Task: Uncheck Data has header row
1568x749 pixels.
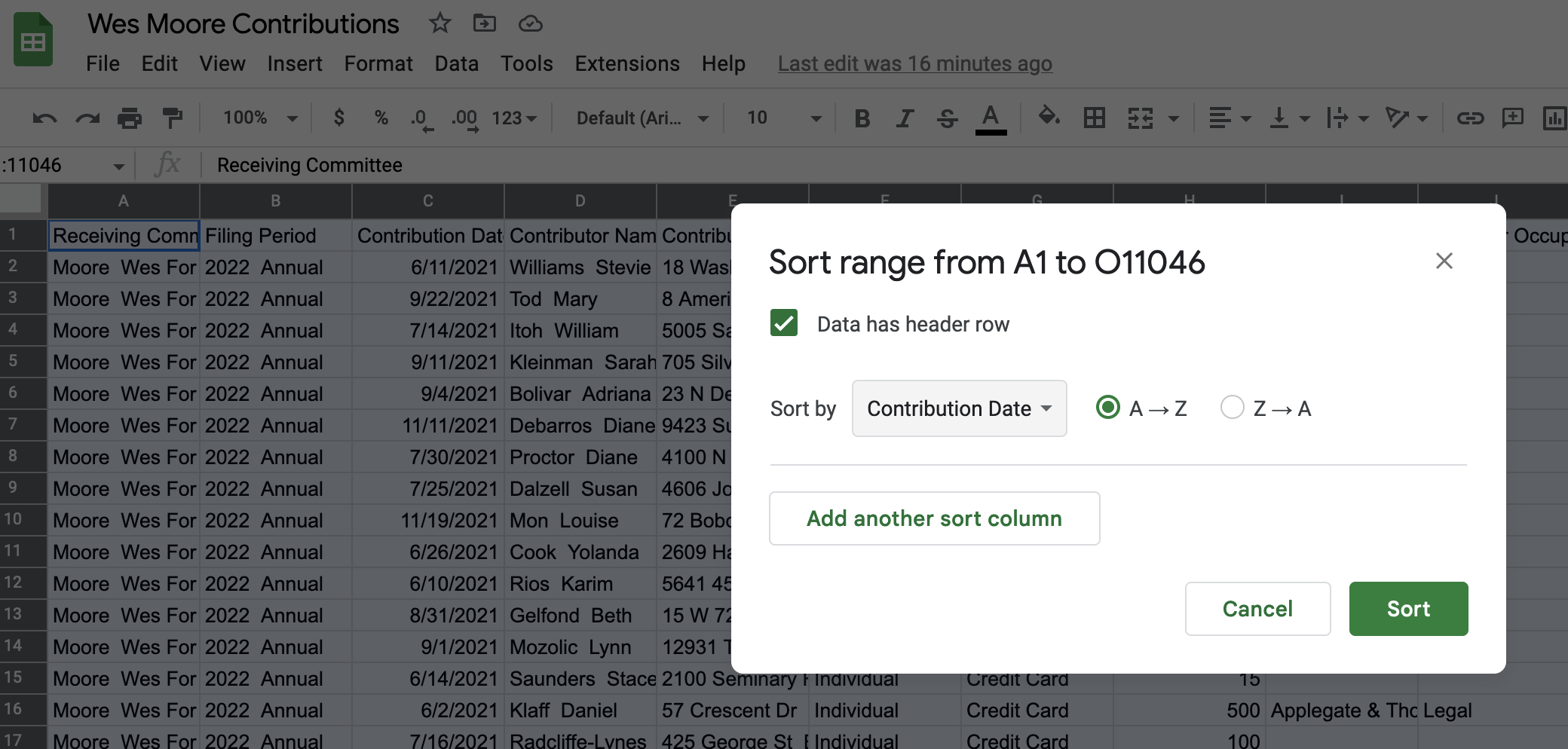Action: pos(784,323)
